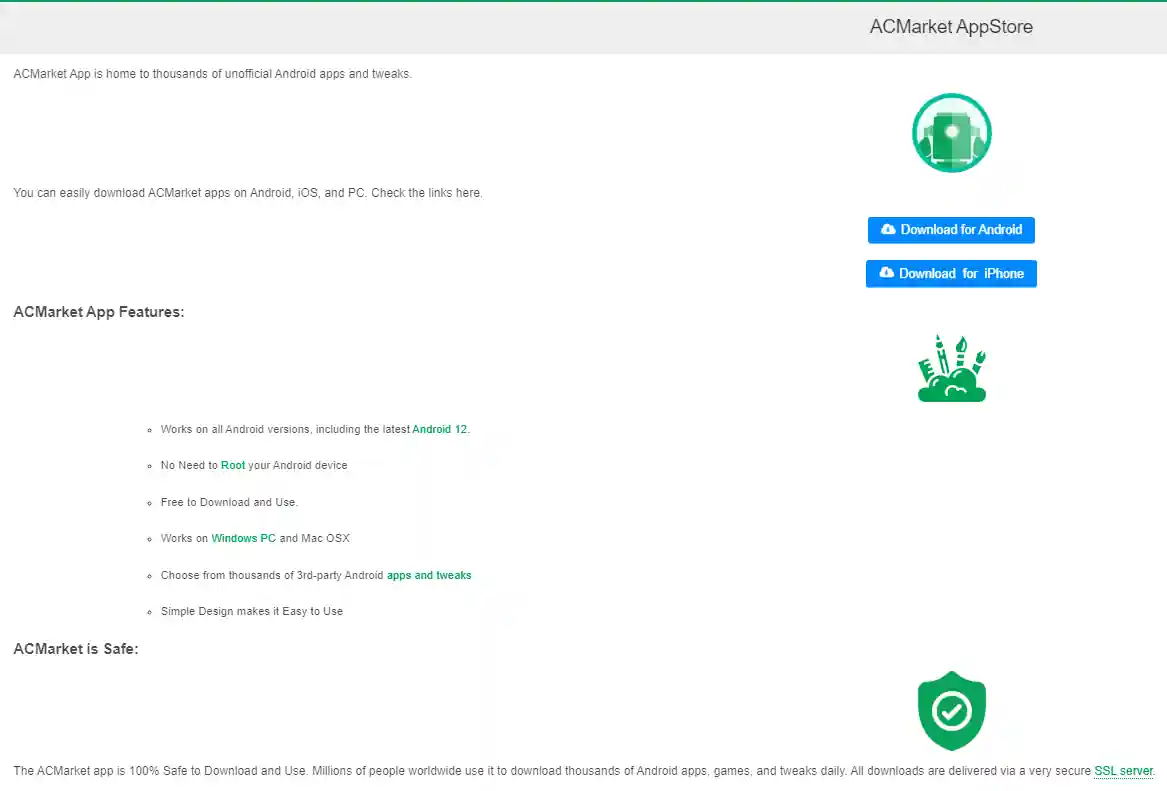Click the sentence about unofficial Android apps and tweaks
The width and height of the screenshot is (1167, 791).
tap(212, 74)
